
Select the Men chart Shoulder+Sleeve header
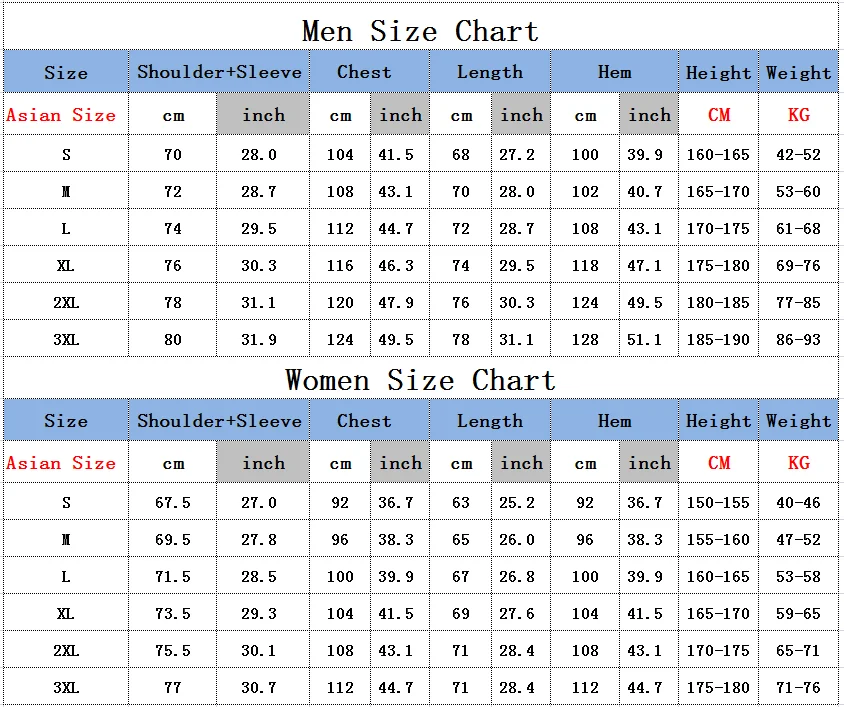(219, 72)
